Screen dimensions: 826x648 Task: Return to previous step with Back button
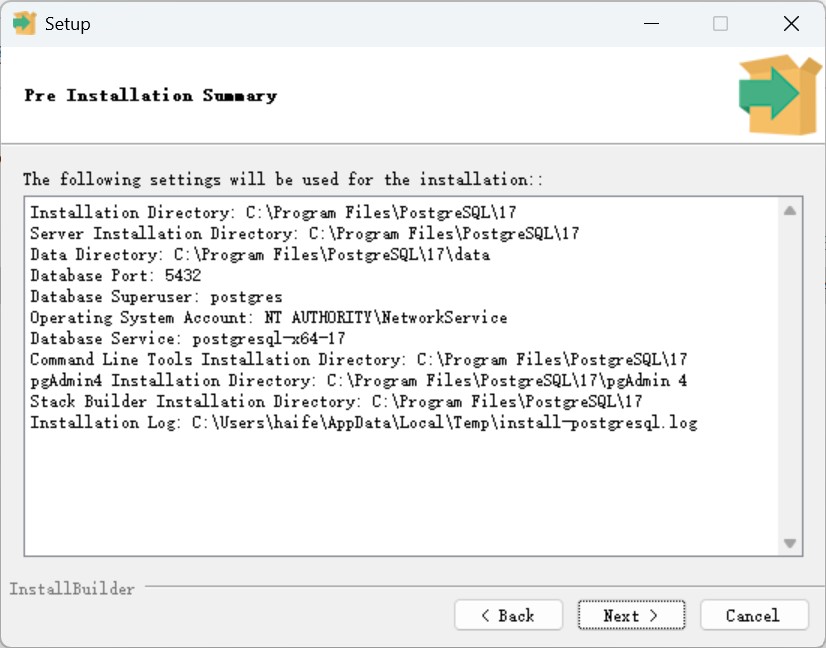coord(508,616)
